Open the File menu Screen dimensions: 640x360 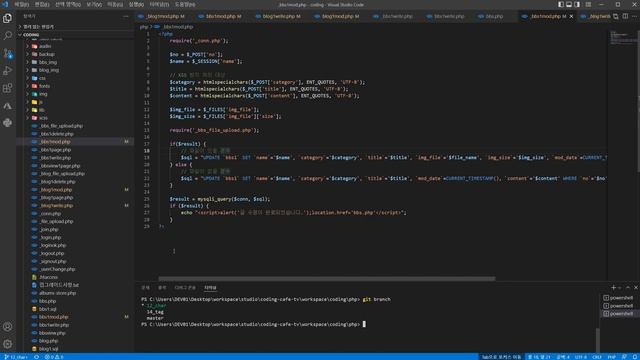(22, 4)
